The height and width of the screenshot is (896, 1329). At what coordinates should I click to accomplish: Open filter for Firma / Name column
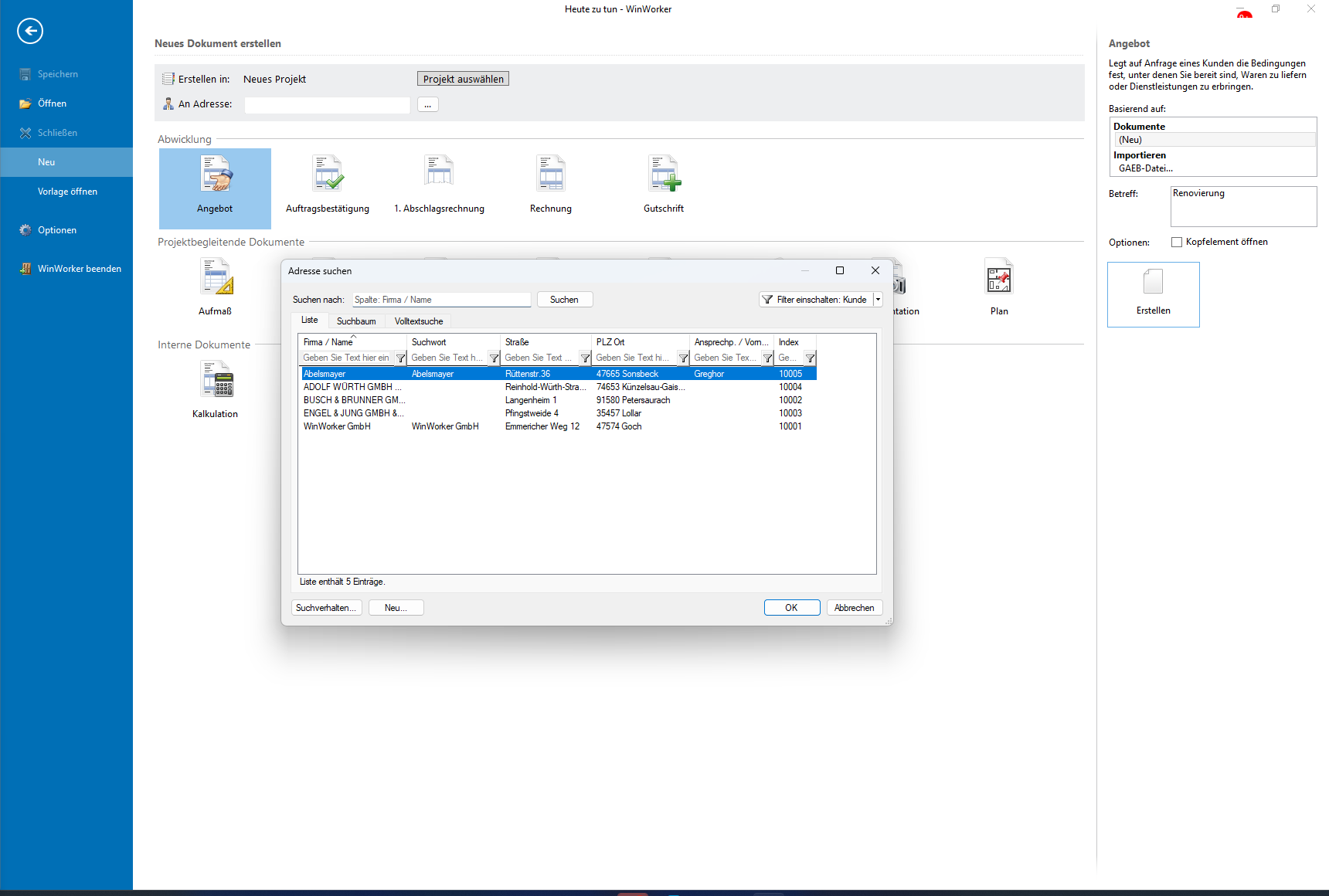click(x=400, y=358)
